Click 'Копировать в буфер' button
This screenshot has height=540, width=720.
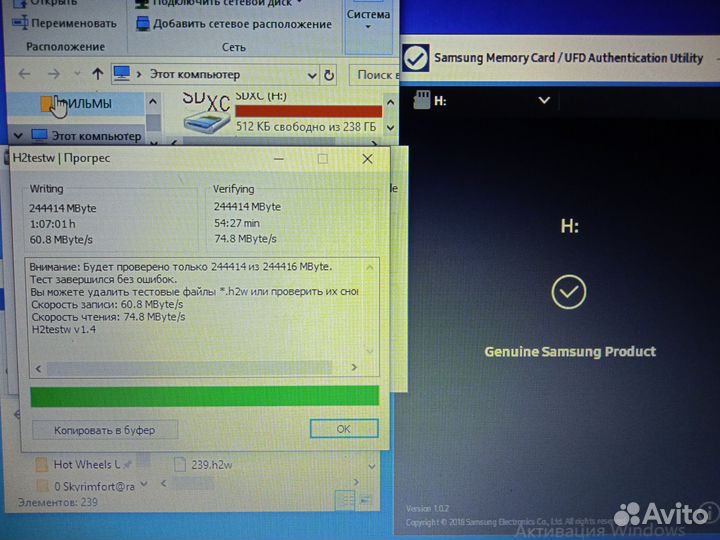click(x=105, y=430)
